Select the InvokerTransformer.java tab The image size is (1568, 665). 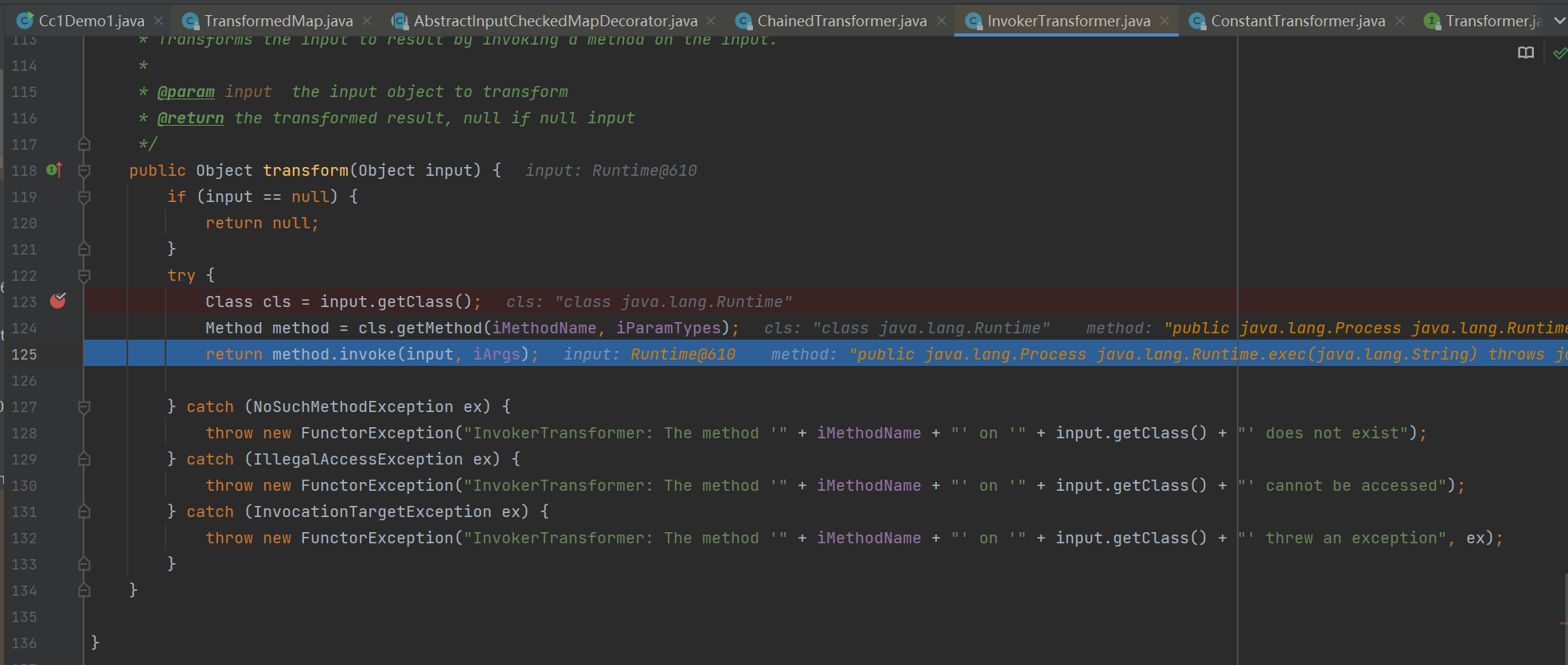coord(1068,21)
